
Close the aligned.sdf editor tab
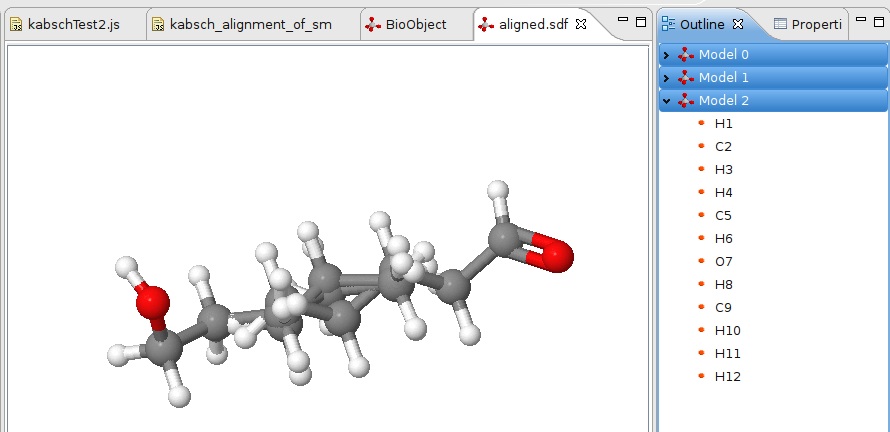pos(581,24)
